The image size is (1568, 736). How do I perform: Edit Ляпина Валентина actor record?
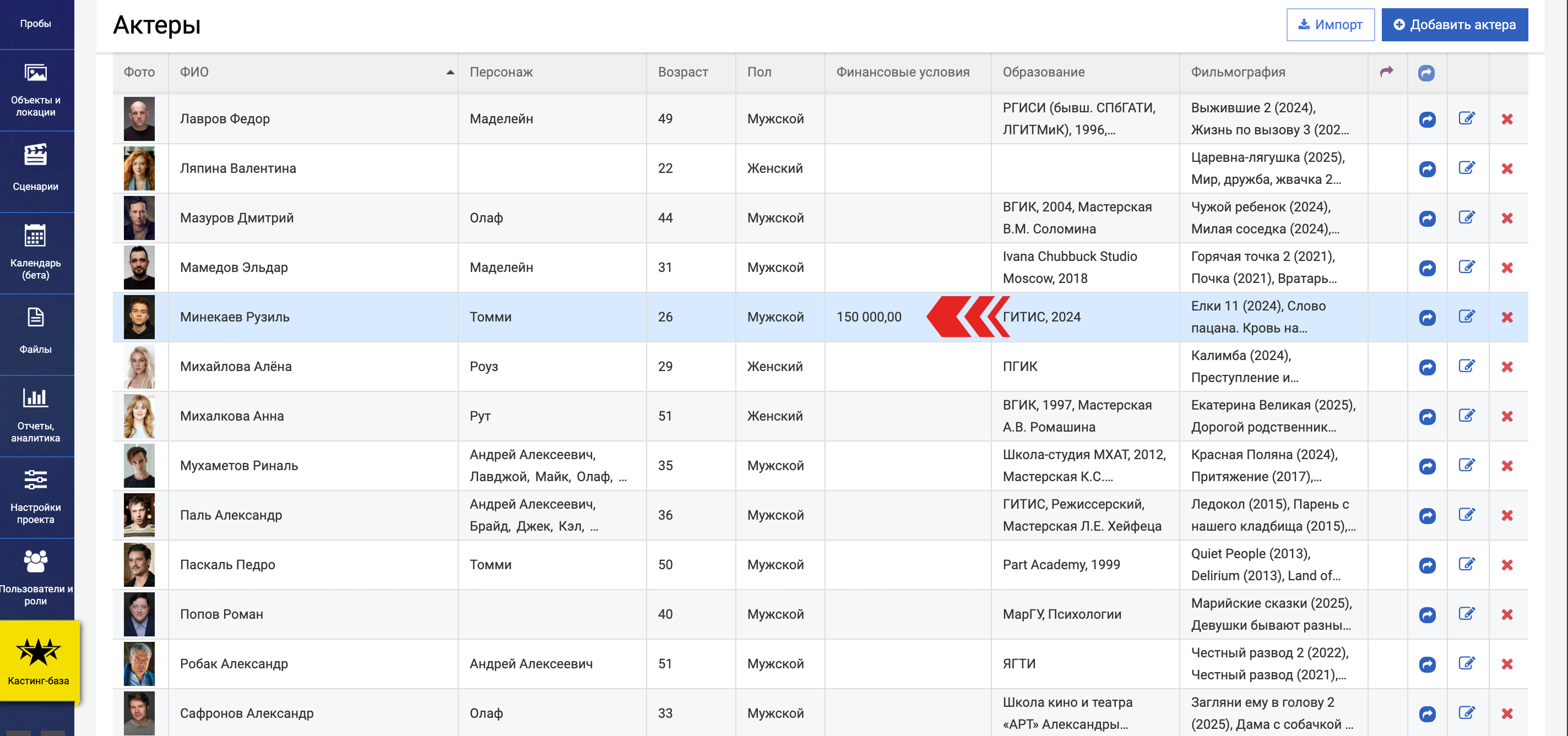click(1467, 168)
